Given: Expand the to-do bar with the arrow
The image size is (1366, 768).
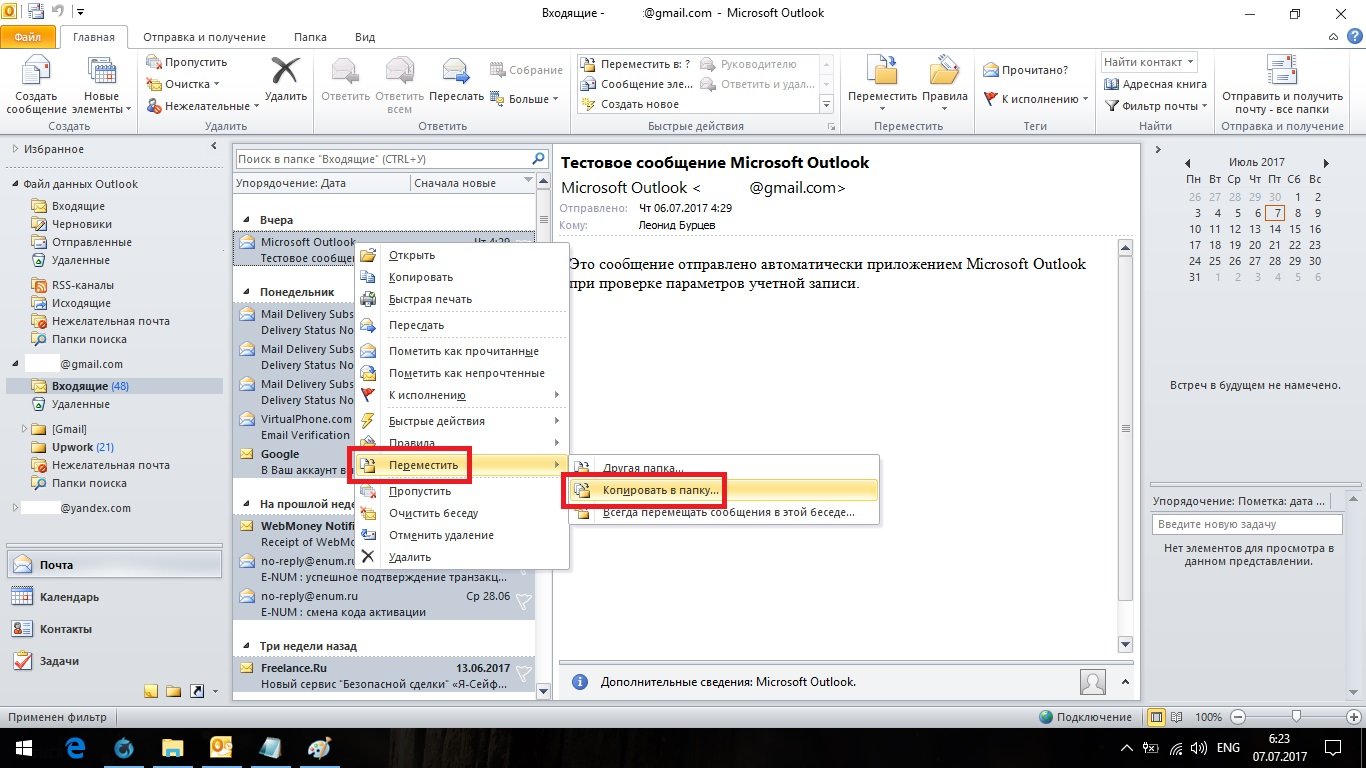Looking at the screenshot, I should click(1158, 150).
